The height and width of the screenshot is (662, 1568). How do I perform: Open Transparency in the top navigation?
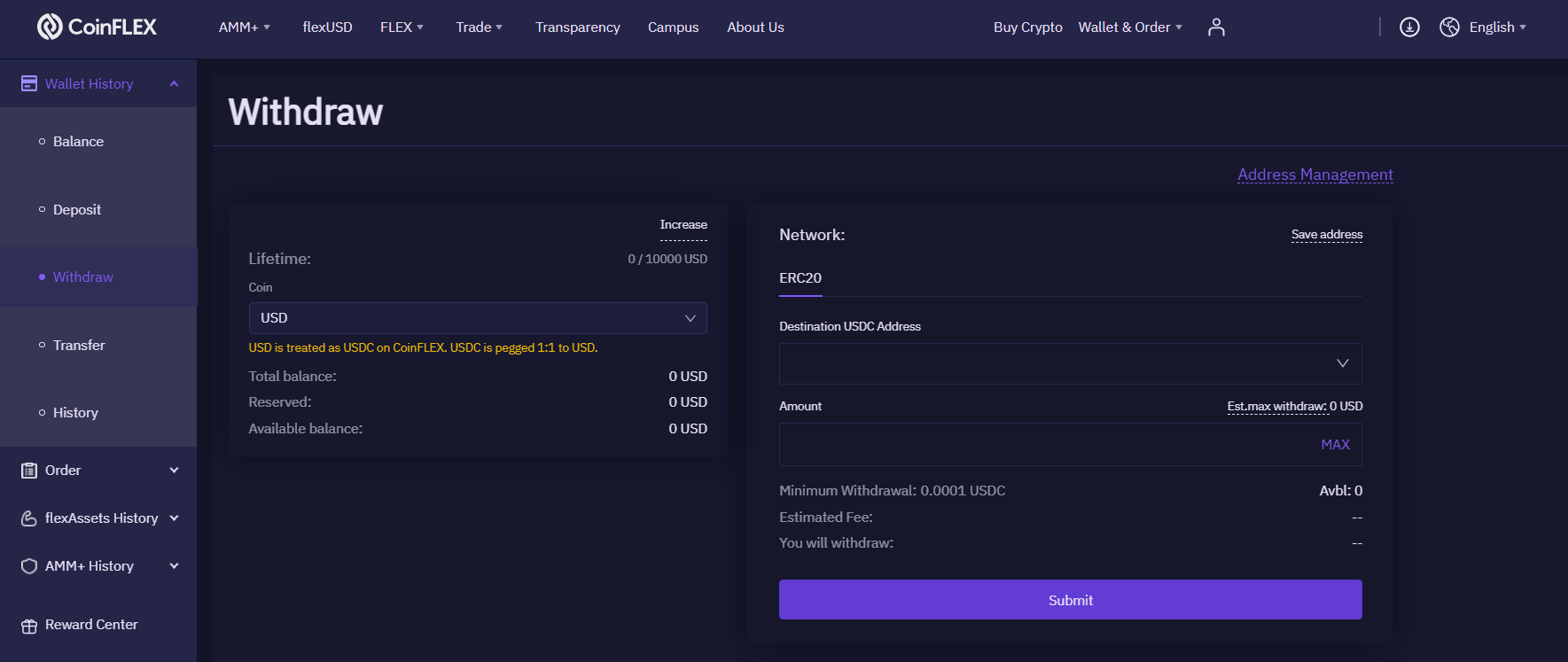pyautogui.click(x=577, y=27)
